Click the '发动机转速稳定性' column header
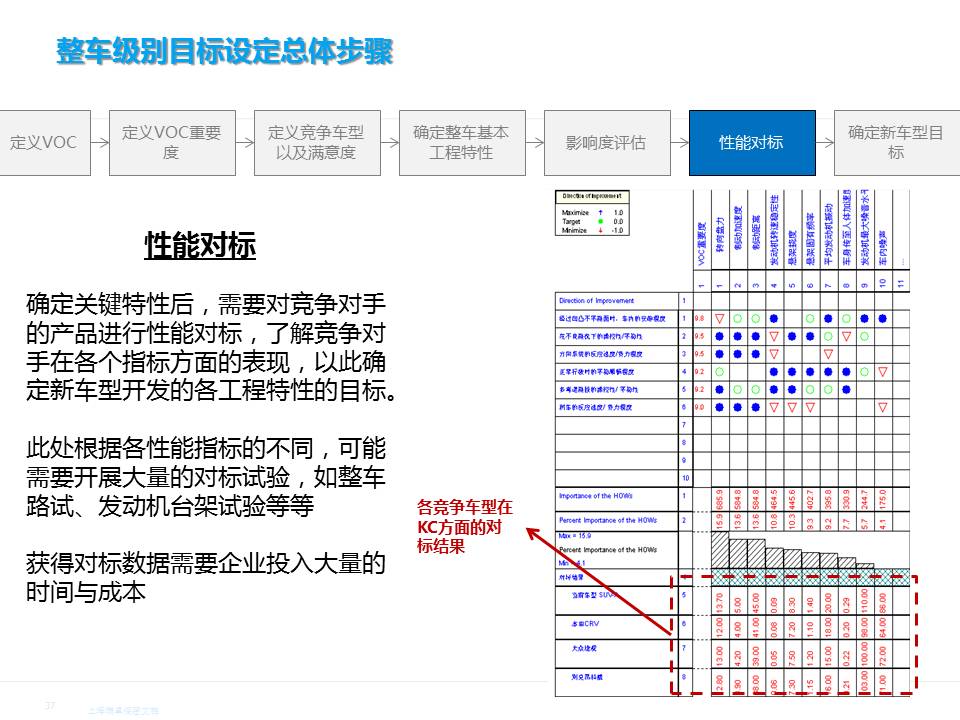 pyautogui.click(x=774, y=230)
